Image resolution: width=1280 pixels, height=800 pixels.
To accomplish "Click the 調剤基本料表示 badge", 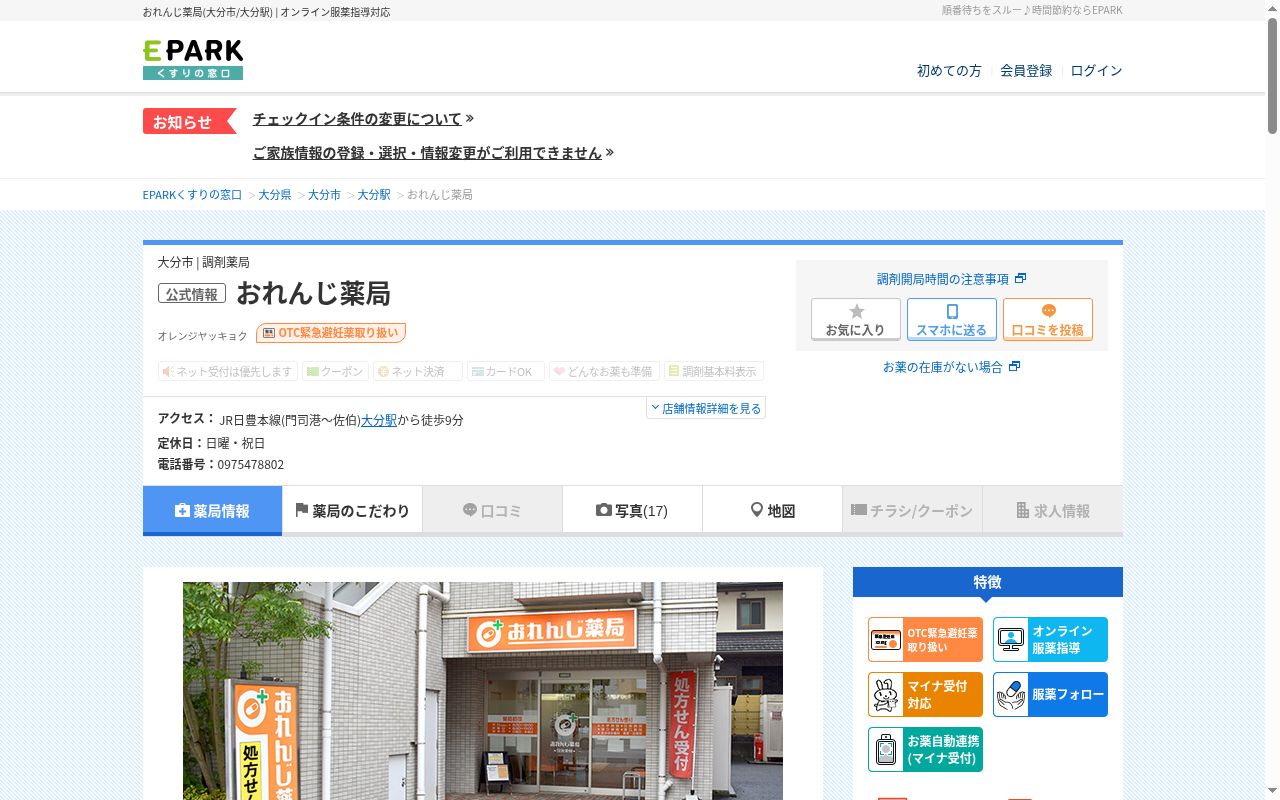I will [x=714, y=371].
